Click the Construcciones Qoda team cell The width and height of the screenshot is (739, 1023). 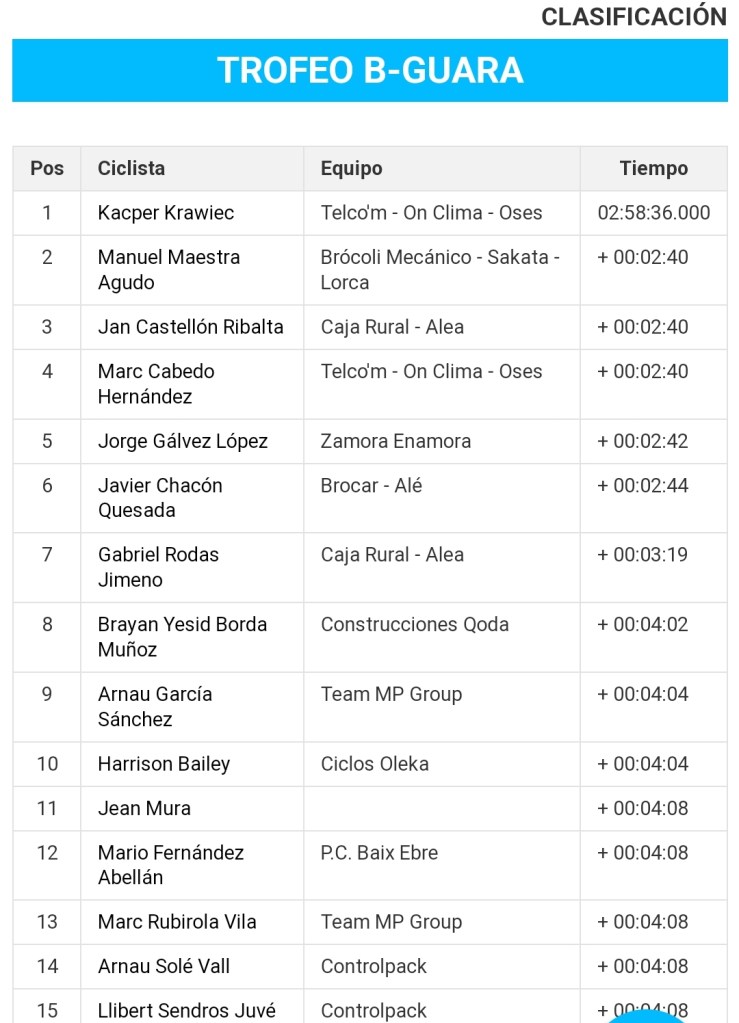coord(414,625)
